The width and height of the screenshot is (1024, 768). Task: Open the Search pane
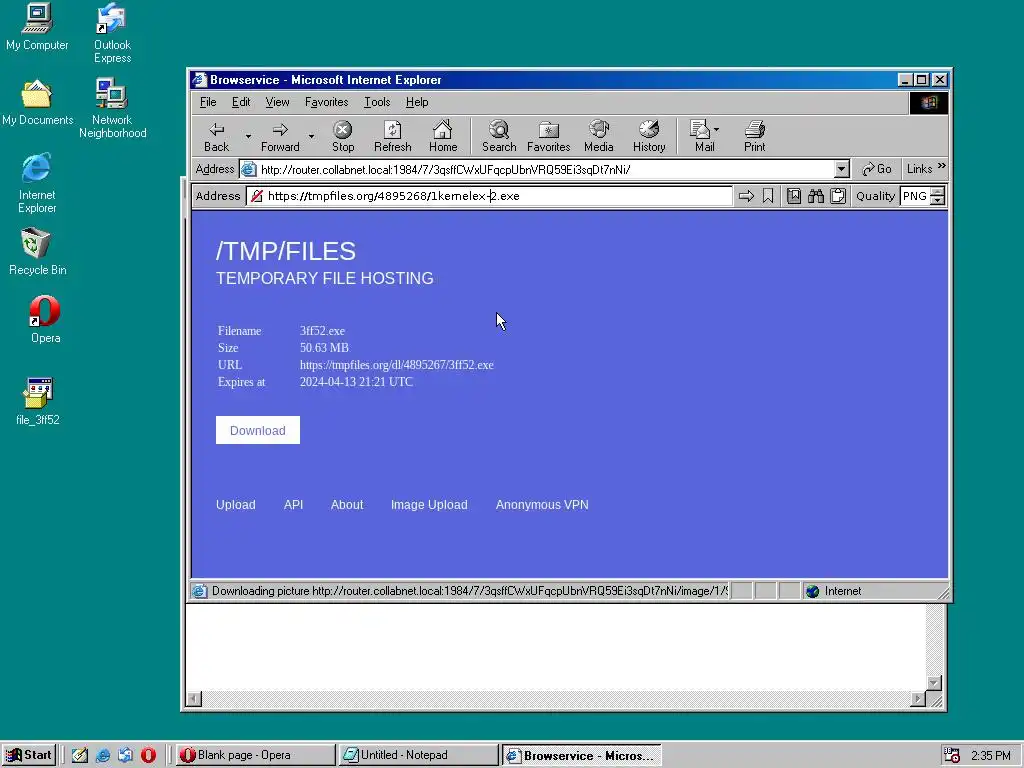click(x=499, y=136)
